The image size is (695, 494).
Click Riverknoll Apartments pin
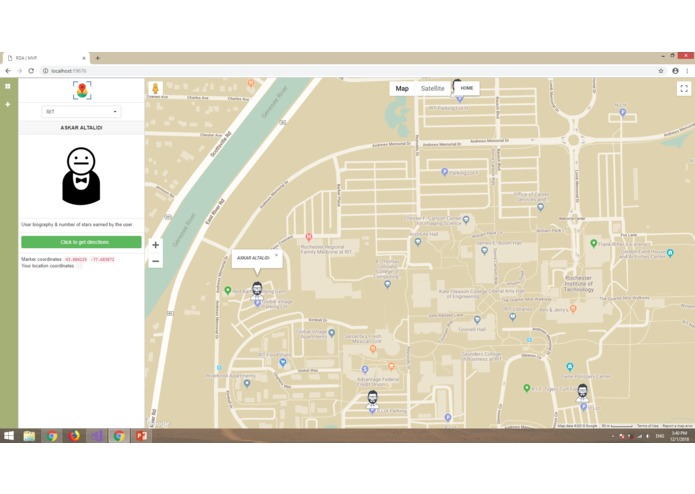[247, 383]
